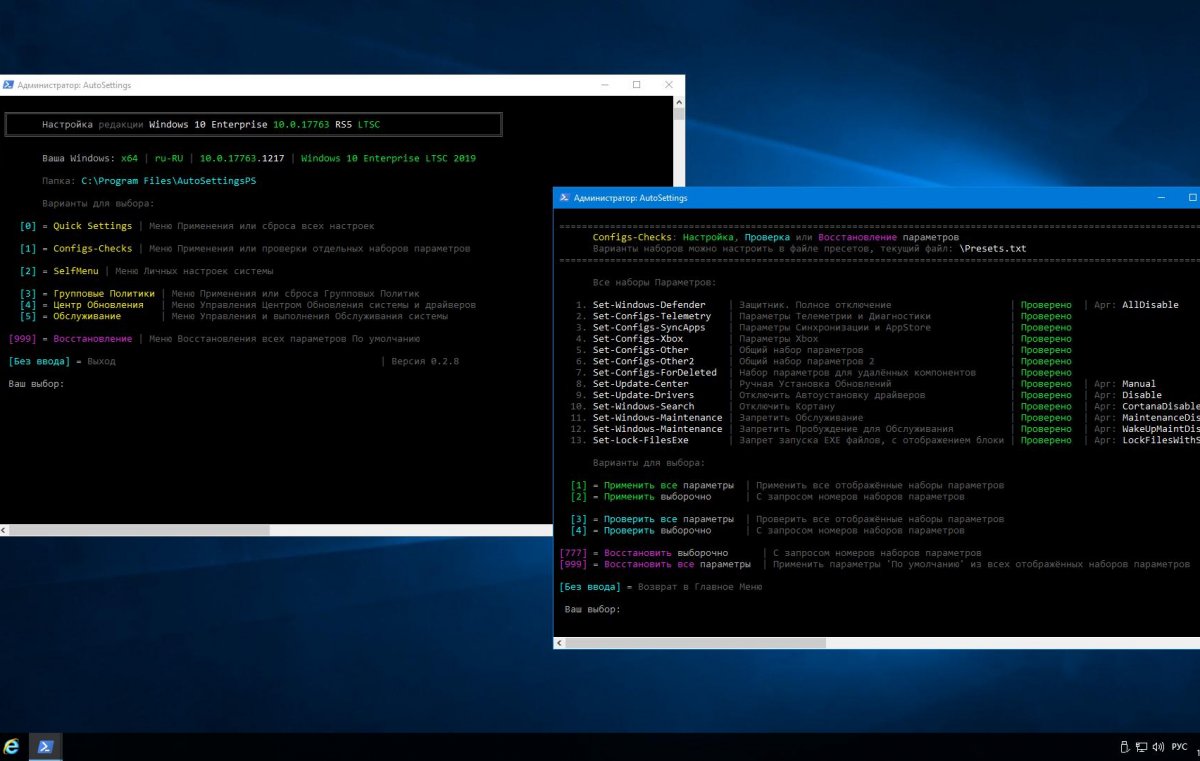Switch input language via РУС indicator
Image resolution: width=1200 pixels, height=761 pixels.
click(1179, 747)
